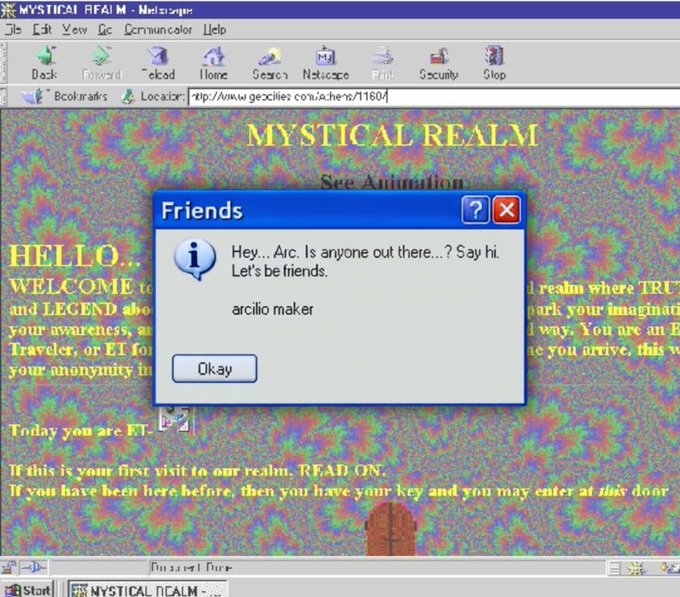Click the Friends dialog title bar
This screenshot has width=680, height=597.
pyautogui.click(x=308, y=210)
